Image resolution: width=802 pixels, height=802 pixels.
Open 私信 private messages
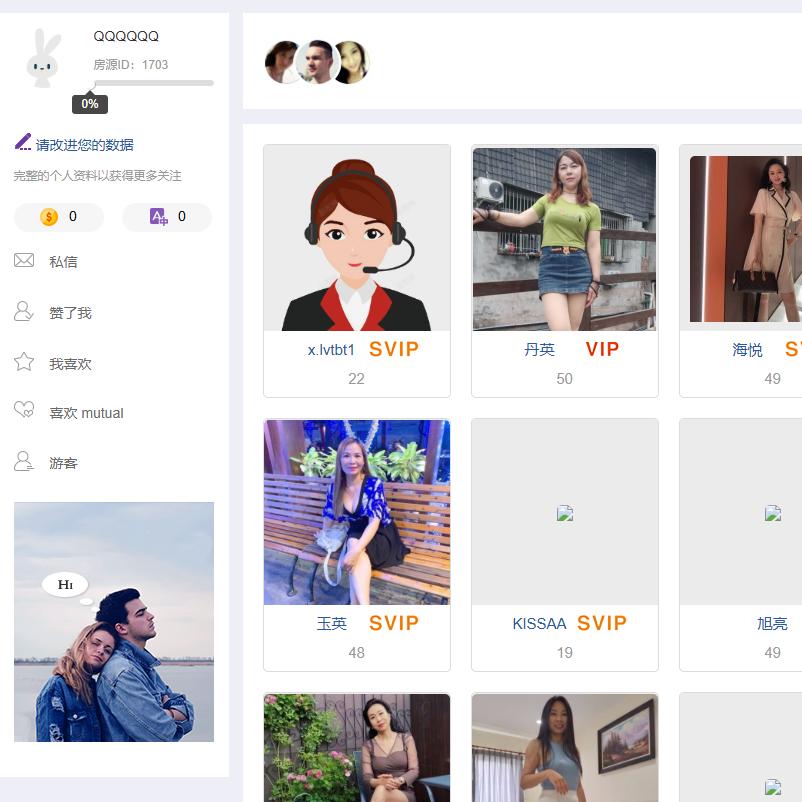point(63,262)
